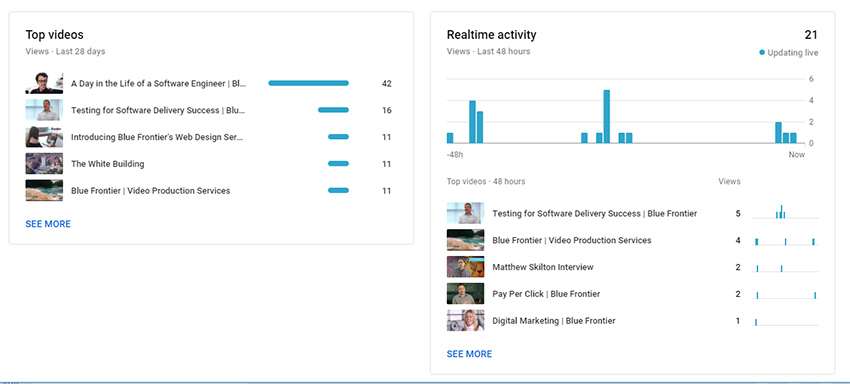This screenshot has height=384, width=850.
Task: Click Digital Marketing video thumbnail
Action: 465,321
